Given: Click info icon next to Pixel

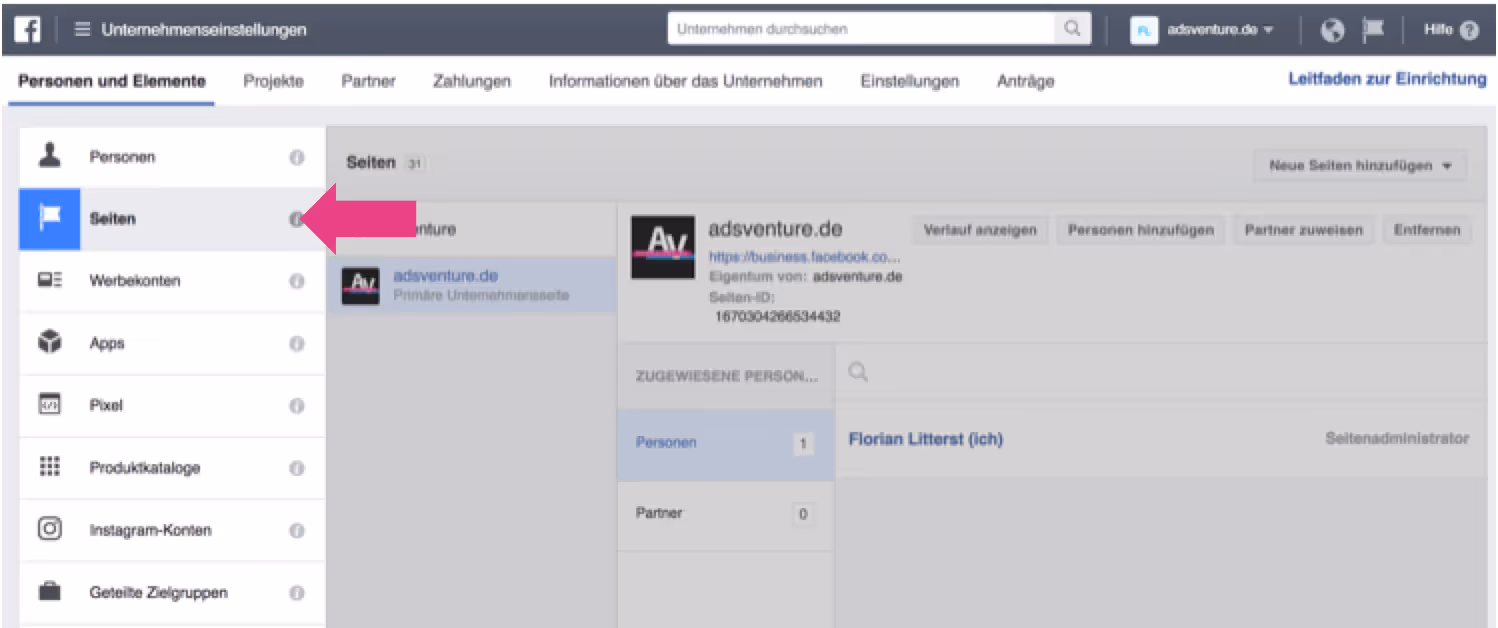Looking at the screenshot, I should point(297,406).
